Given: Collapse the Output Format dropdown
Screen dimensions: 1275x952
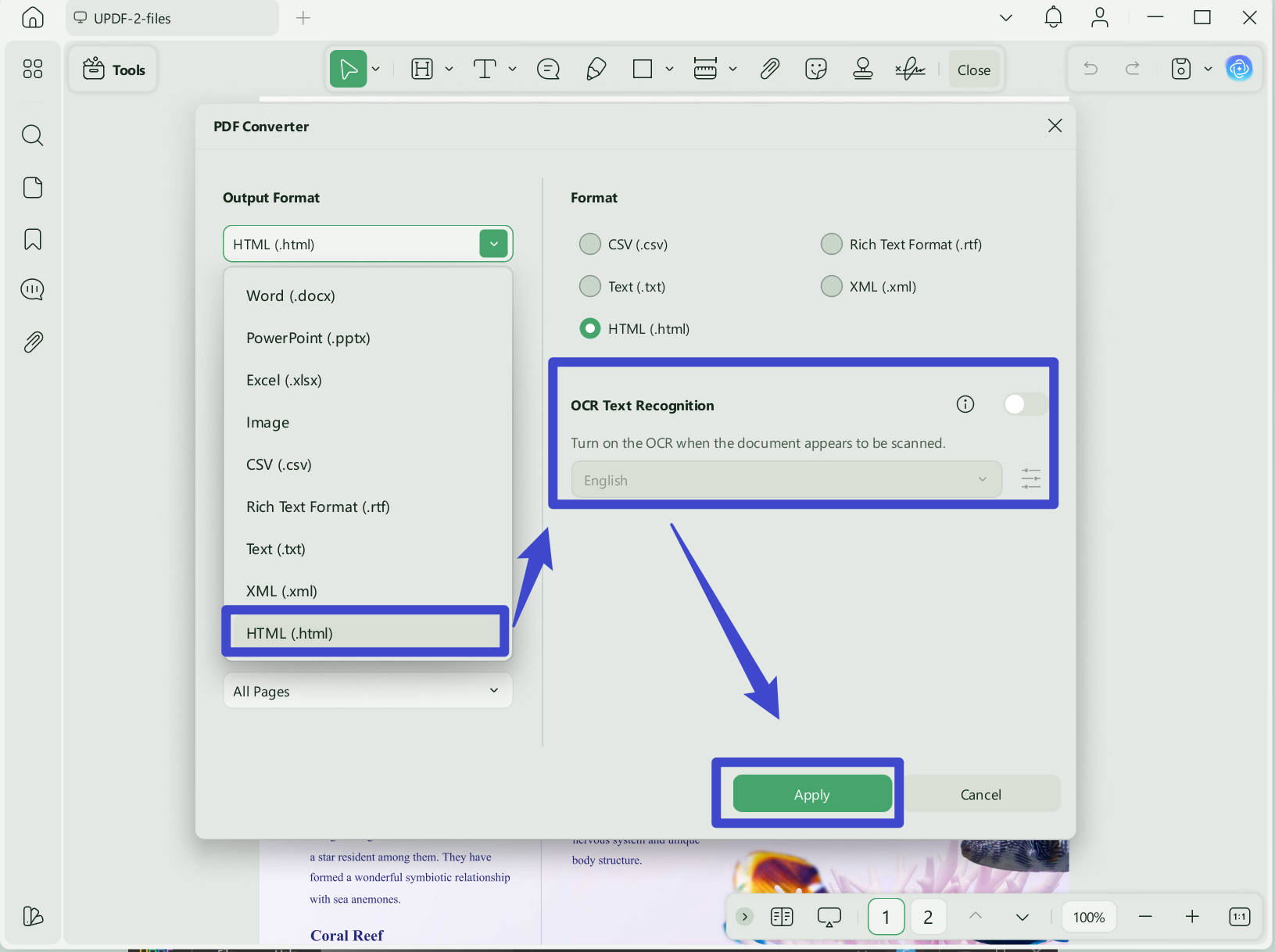Looking at the screenshot, I should click(x=494, y=244).
